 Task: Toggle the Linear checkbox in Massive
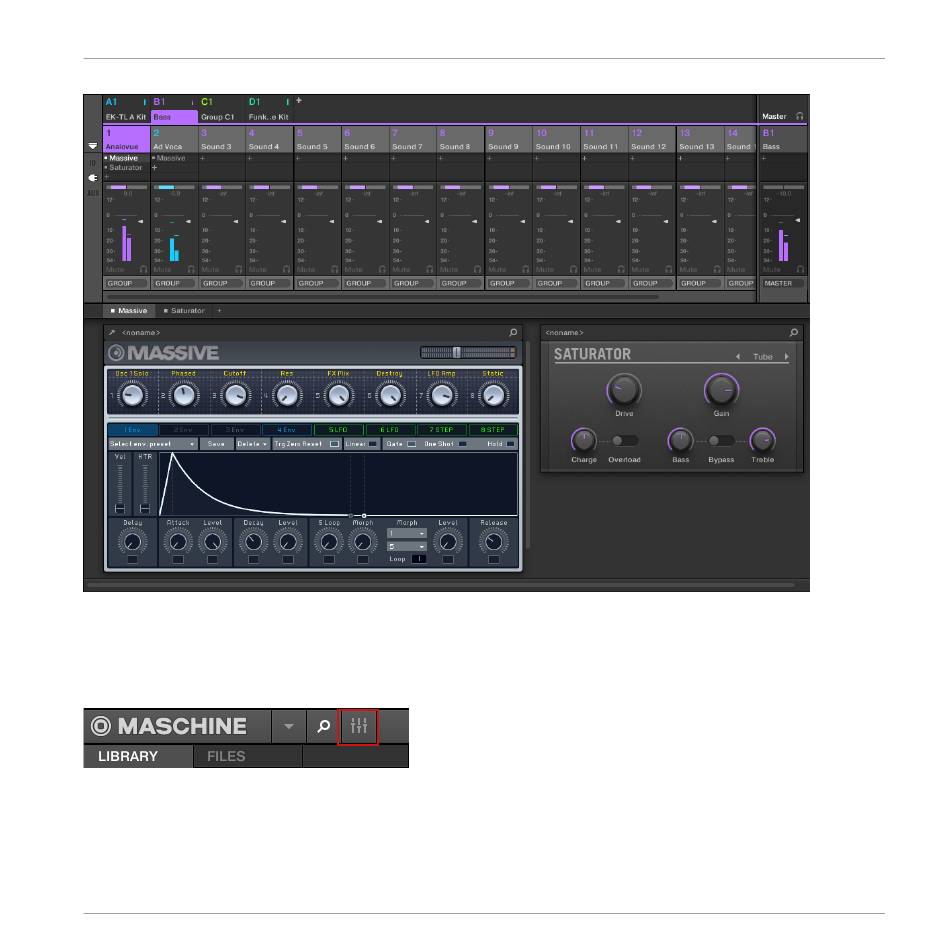[373, 444]
